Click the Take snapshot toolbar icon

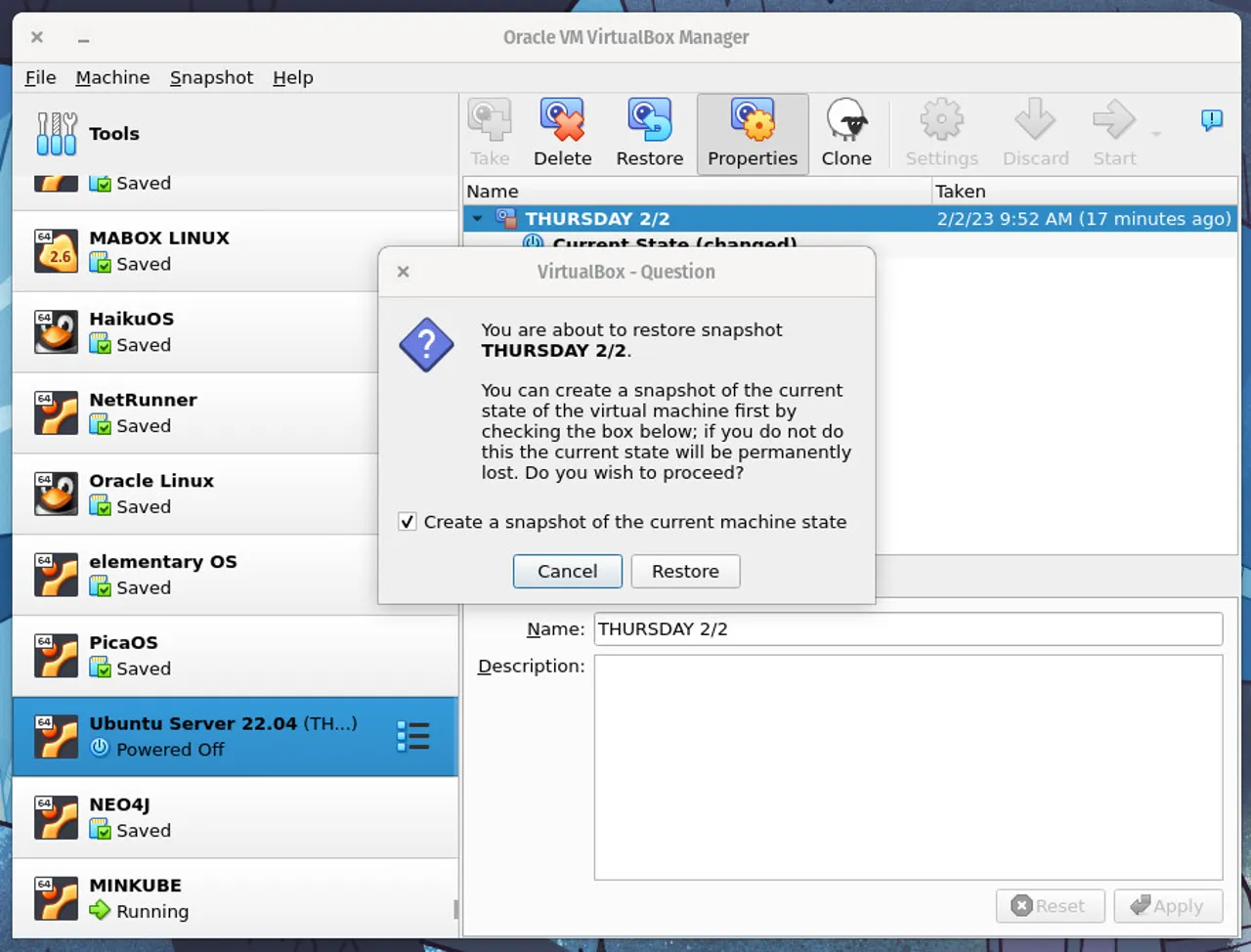489,120
